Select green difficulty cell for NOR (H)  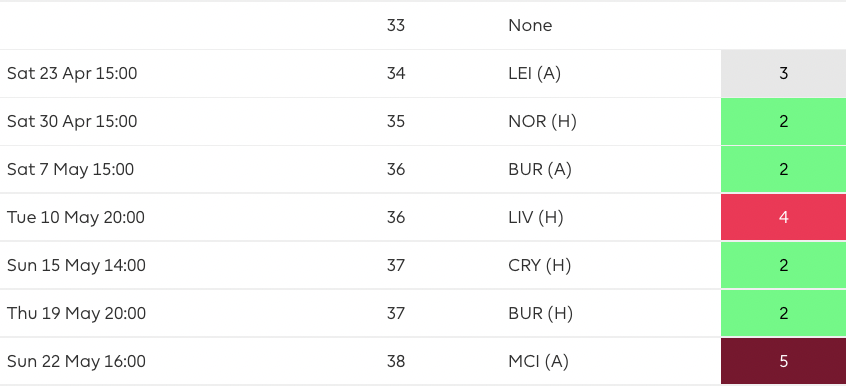pyautogui.click(x=783, y=121)
